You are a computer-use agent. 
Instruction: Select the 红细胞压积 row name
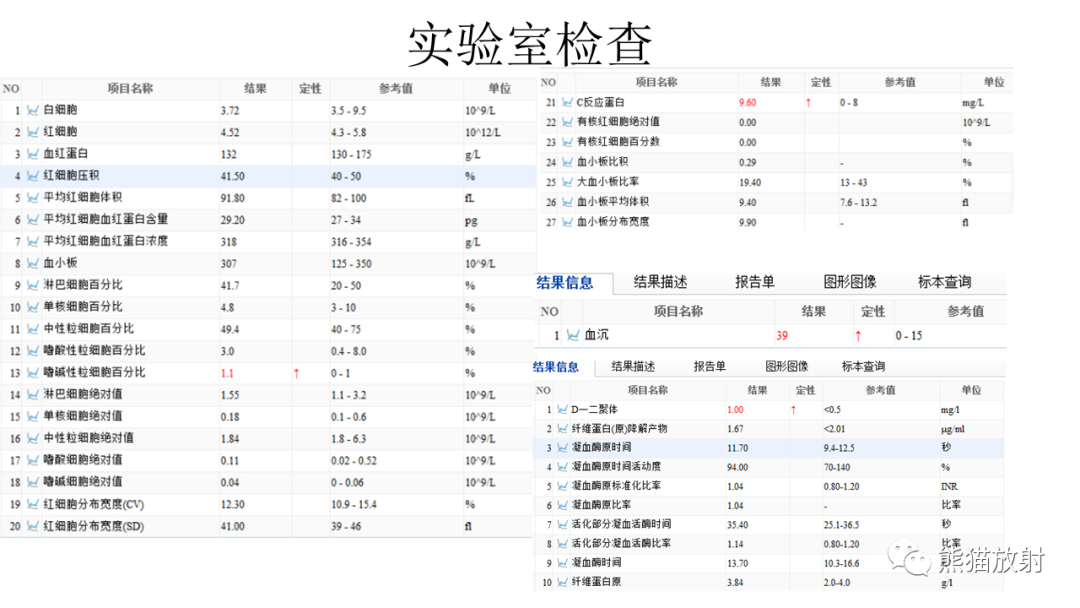tap(72, 176)
